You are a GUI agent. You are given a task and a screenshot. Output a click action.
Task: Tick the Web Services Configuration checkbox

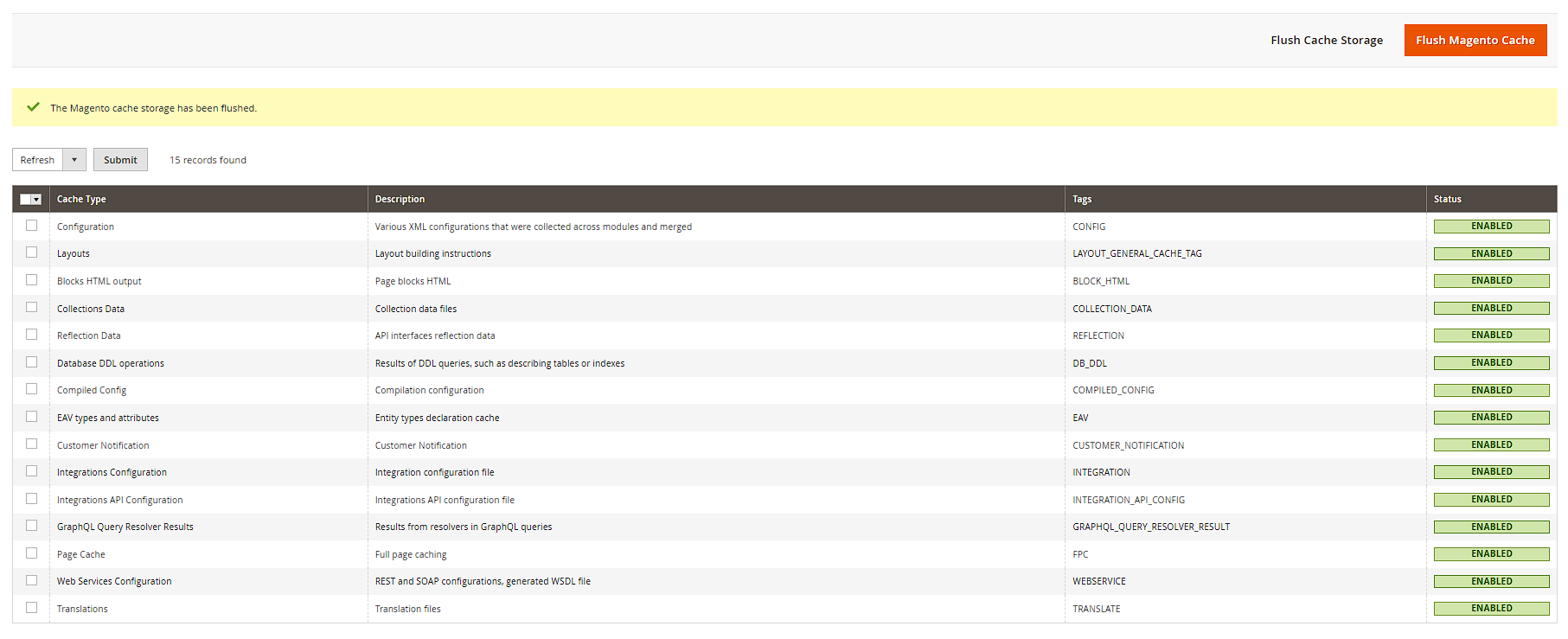[32, 580]
